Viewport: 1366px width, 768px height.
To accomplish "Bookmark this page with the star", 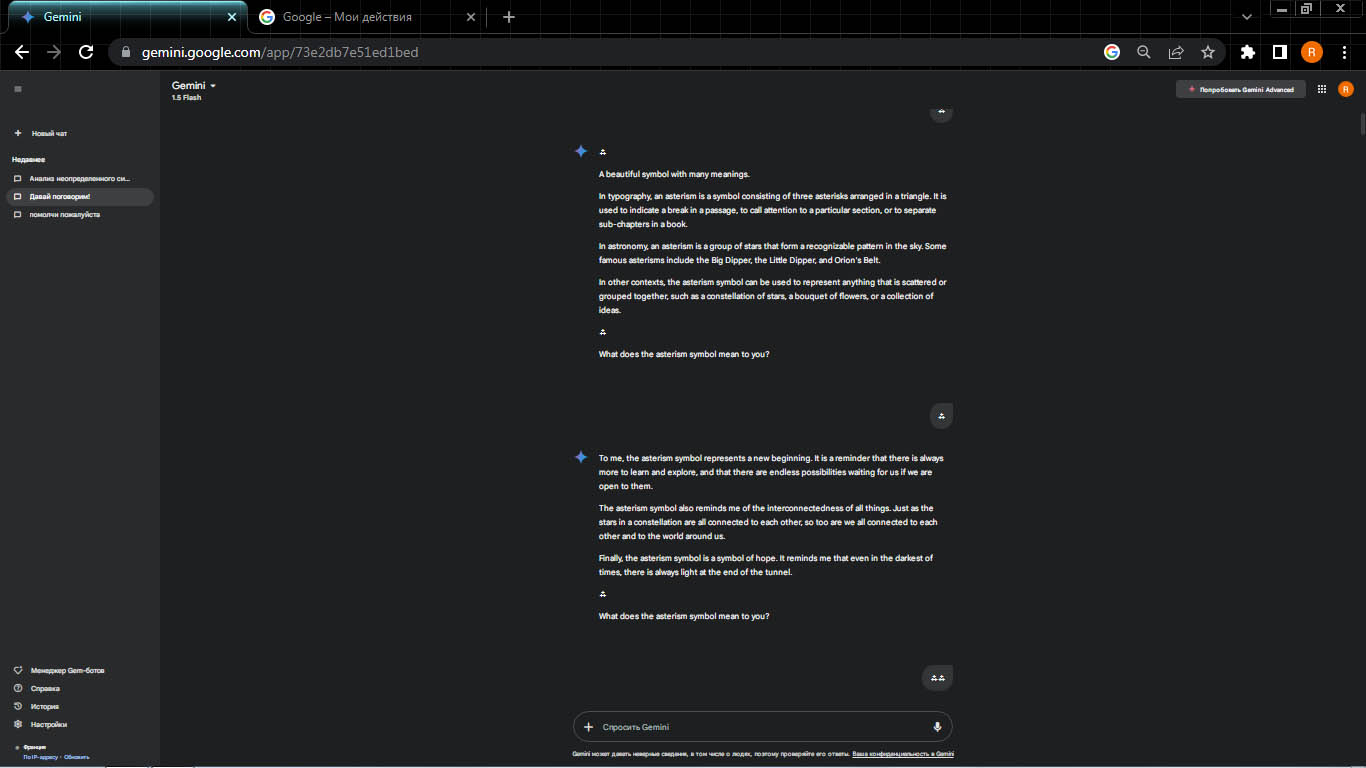I will tap(1208, 52).
